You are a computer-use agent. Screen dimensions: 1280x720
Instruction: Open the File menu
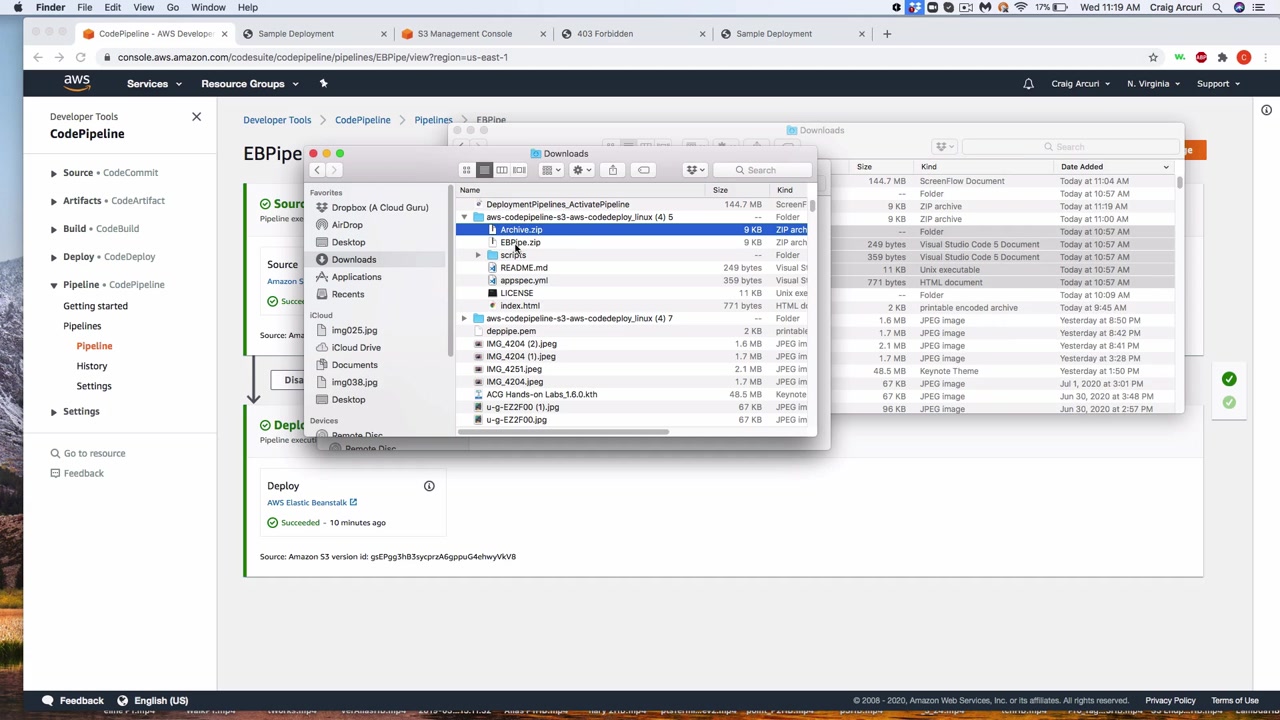[x=85, y=7]
